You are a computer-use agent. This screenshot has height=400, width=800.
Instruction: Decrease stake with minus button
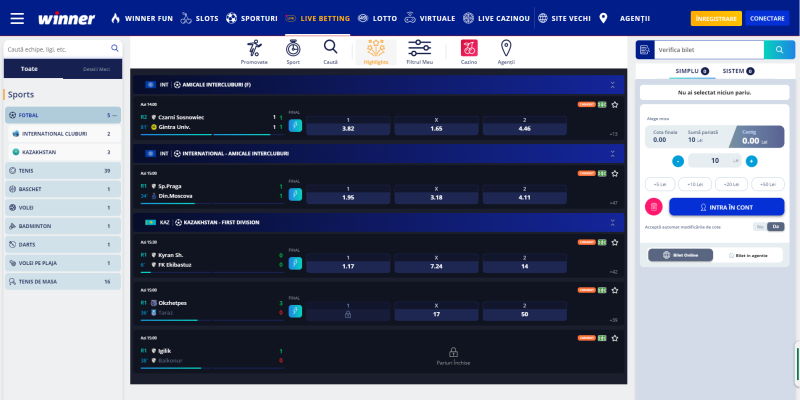tap(678, 161)
